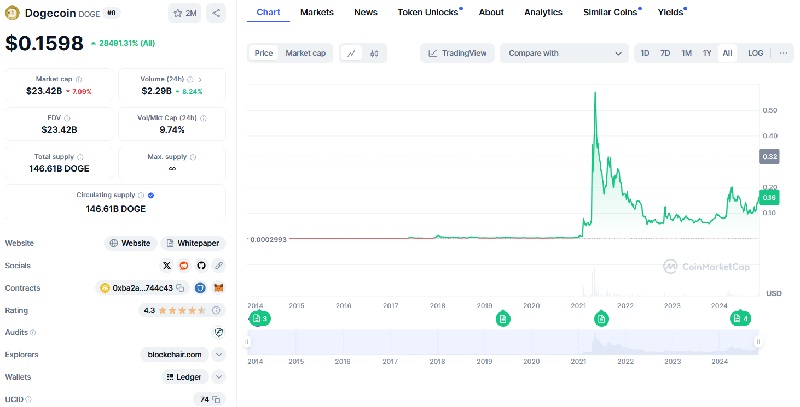The width and height of the screenshot is (800, 407).
Task: Open the Reddit social link
Action: 184,265
